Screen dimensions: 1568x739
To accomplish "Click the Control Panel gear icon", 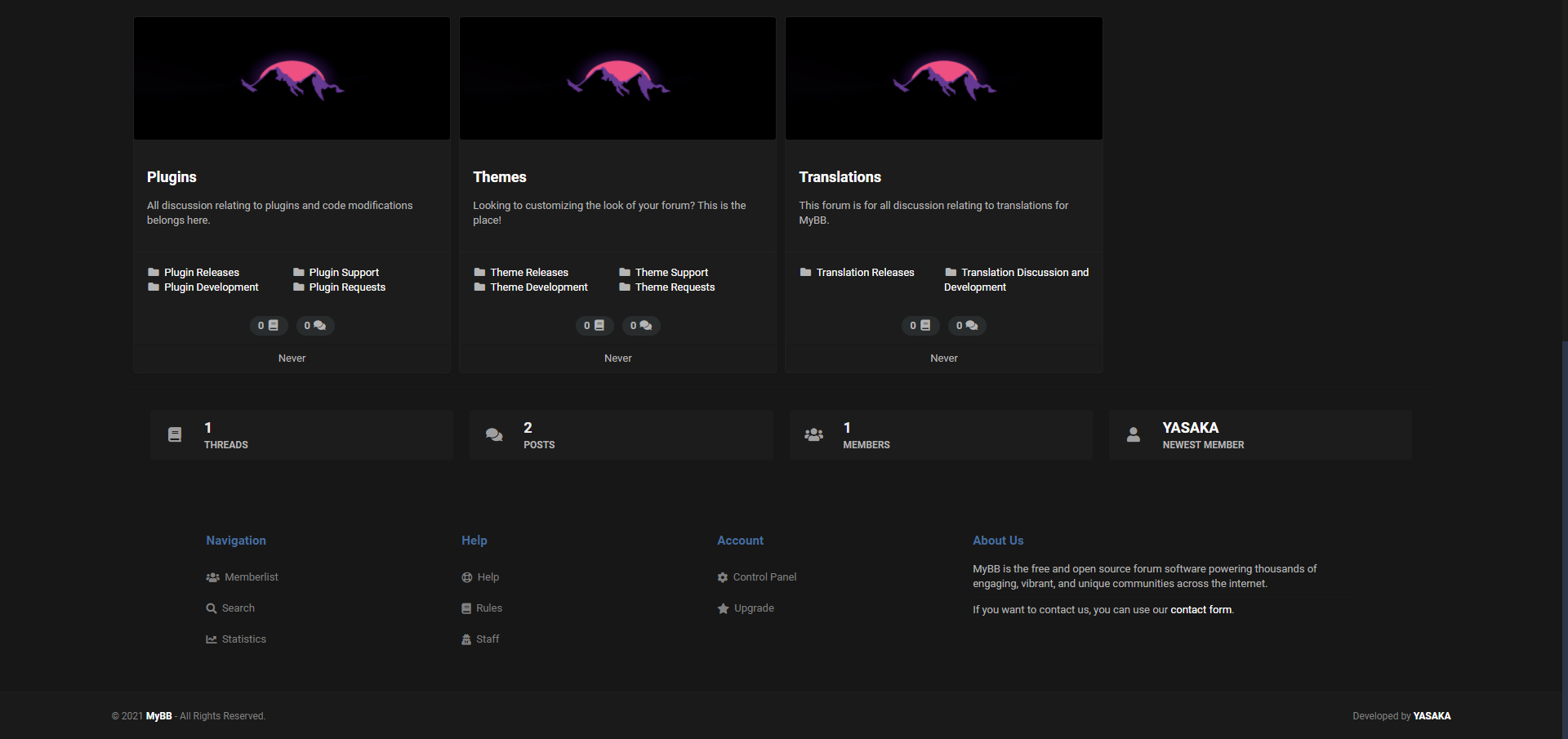I will pos(723,577).
